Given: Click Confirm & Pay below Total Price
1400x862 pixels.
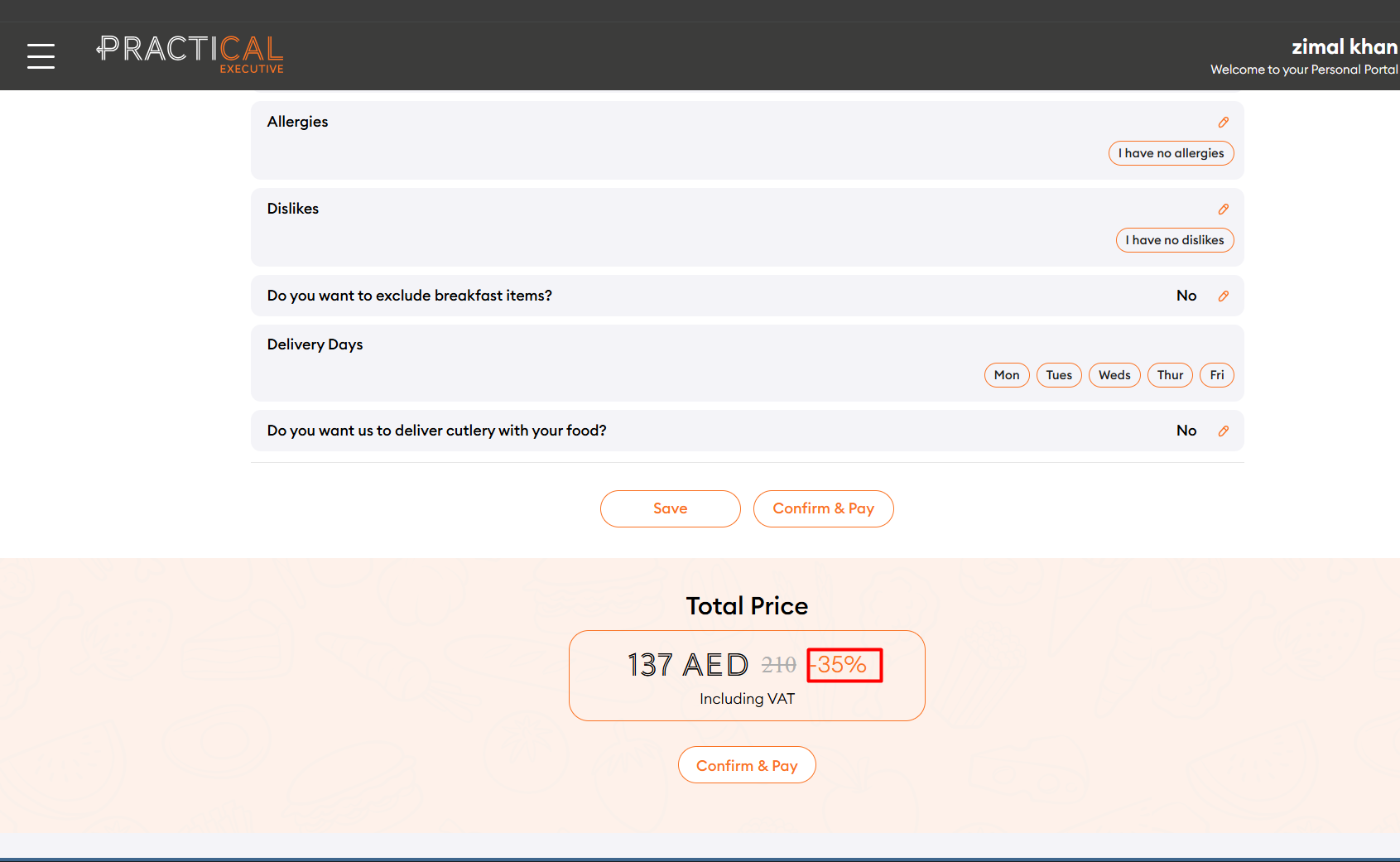Looking at the screenshot, I should pyautogui.click(x=747, y=766).
